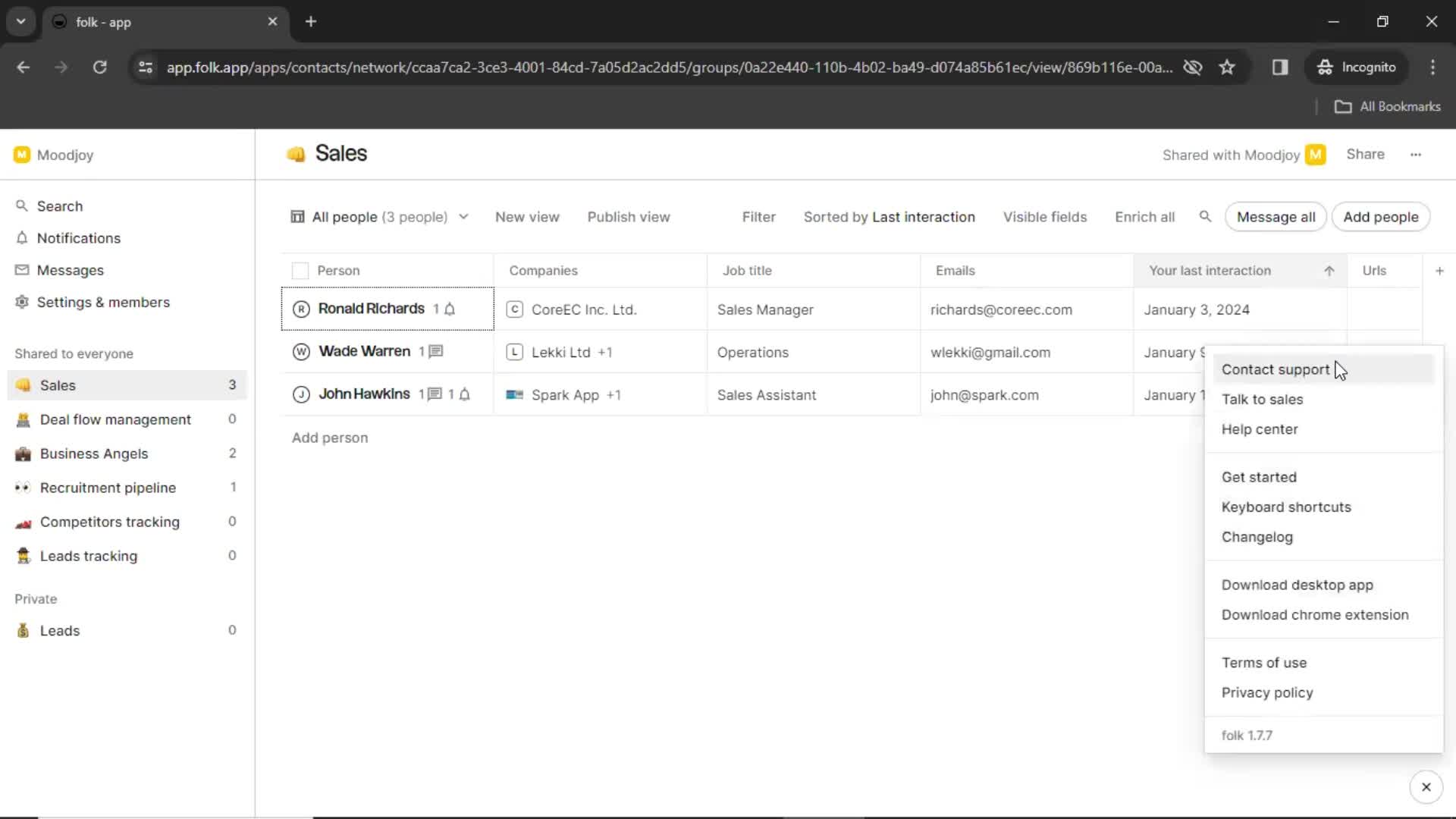Image resolution: width=1456 pixels, height=819 pixels.
Task: Click the search magnifier in view toolbar
Action: coord(1205,217)
